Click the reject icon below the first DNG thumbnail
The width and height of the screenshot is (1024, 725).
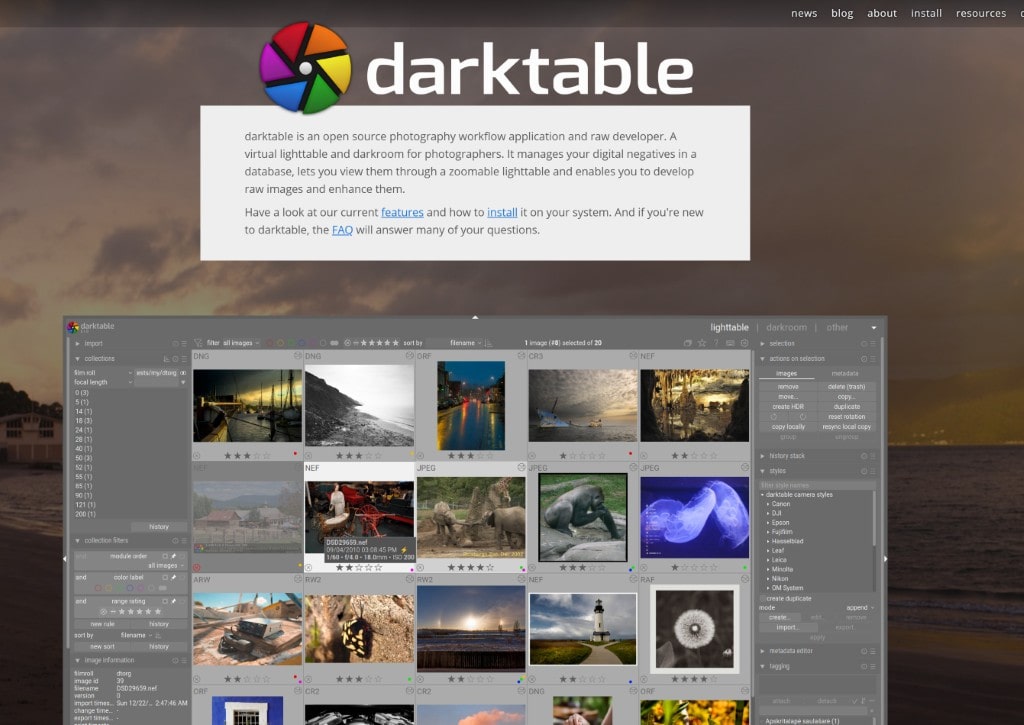coord(197,455)
